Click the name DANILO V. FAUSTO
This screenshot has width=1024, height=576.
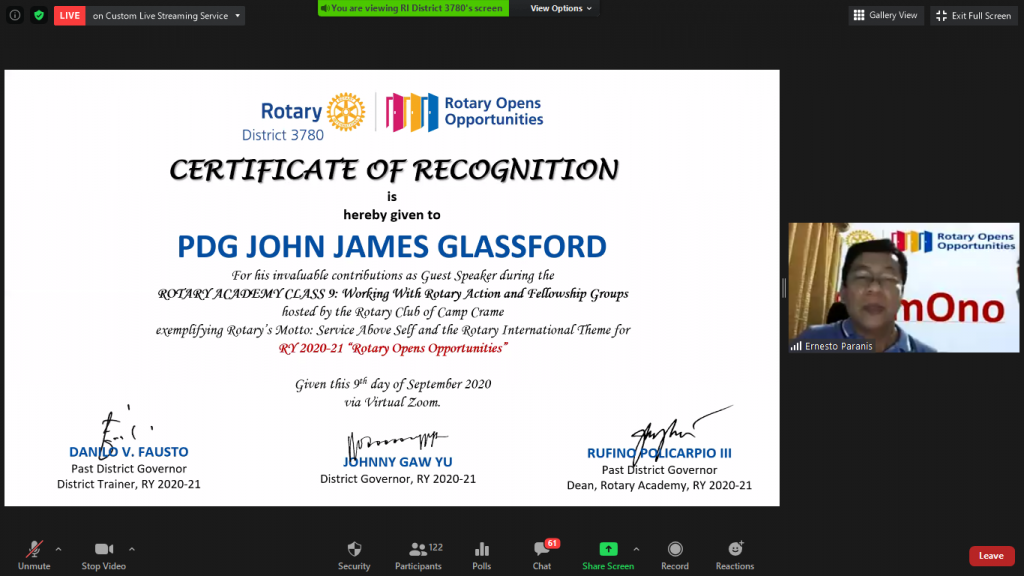[x=129, y=452]
